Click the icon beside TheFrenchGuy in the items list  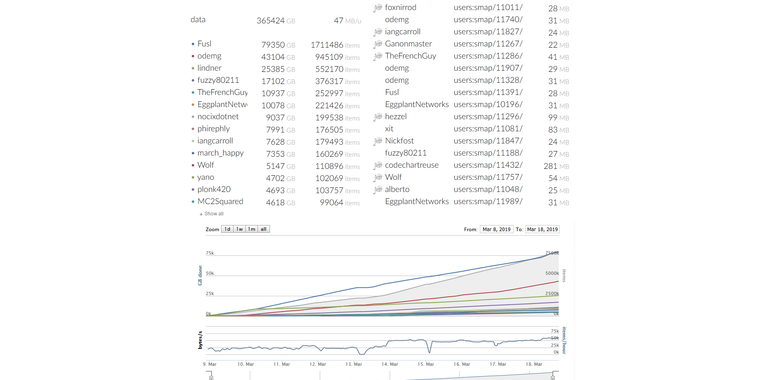pyautogui.click(x=378, y=56)
